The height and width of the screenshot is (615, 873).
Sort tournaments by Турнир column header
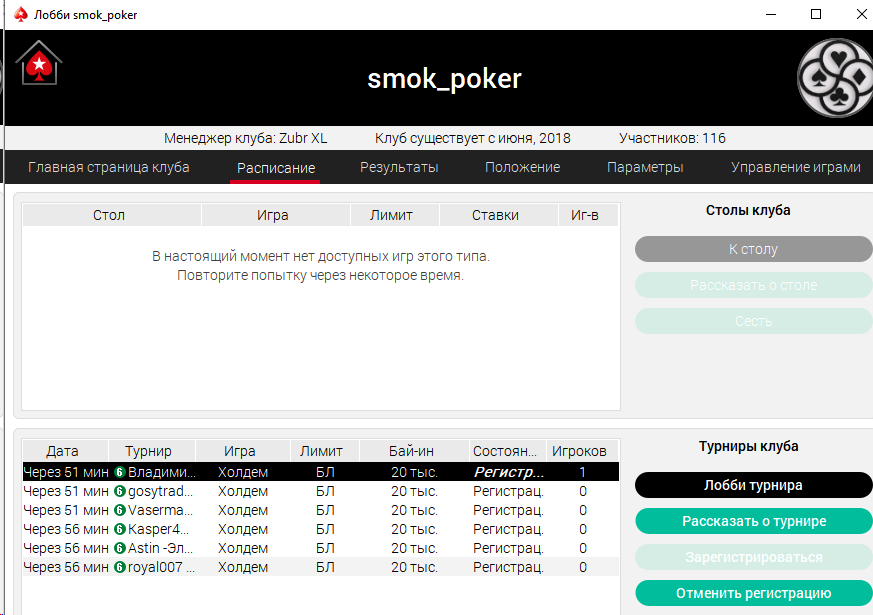pyautogui.click(x=152, y=451)
